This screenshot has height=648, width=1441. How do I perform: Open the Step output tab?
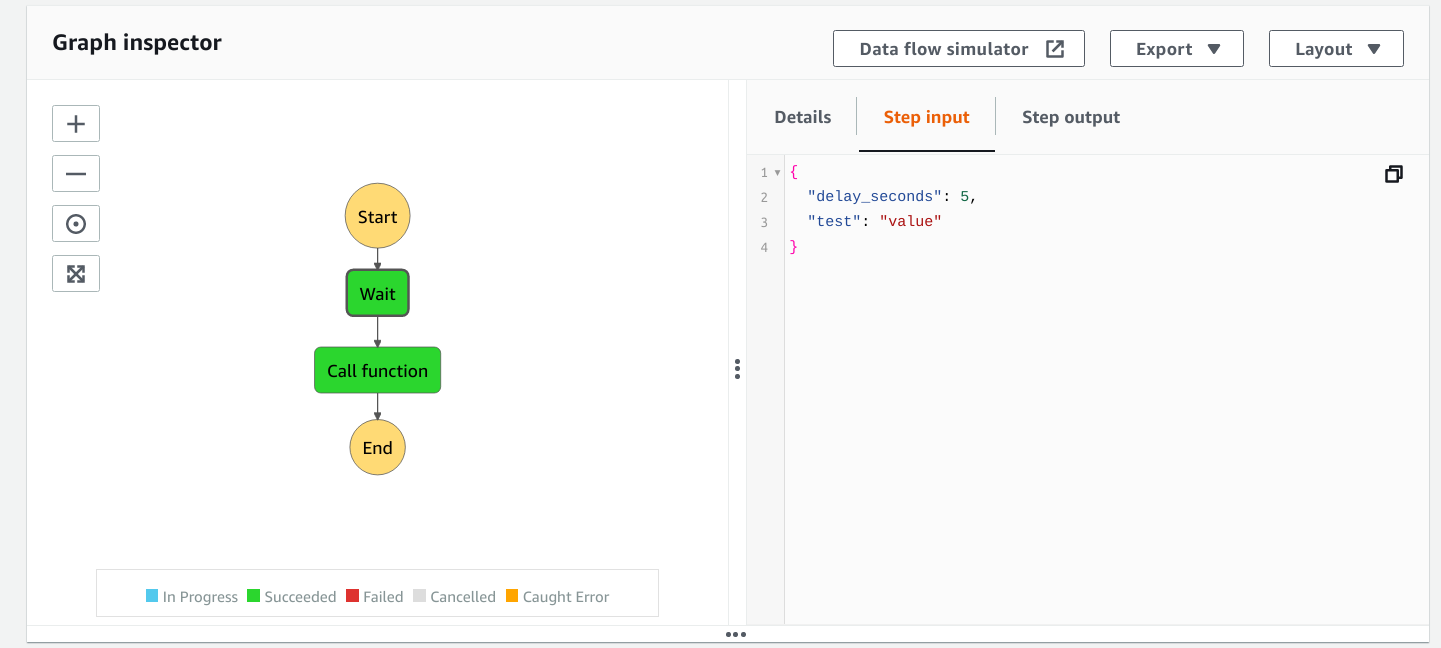[x=1070, y=117]
